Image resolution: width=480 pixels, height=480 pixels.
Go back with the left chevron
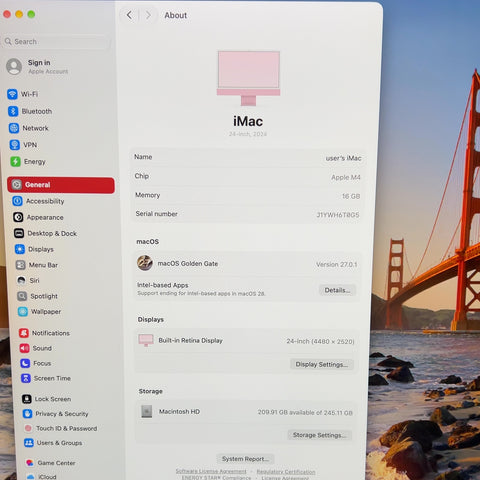pyautogui.click(x=129, y=15)
